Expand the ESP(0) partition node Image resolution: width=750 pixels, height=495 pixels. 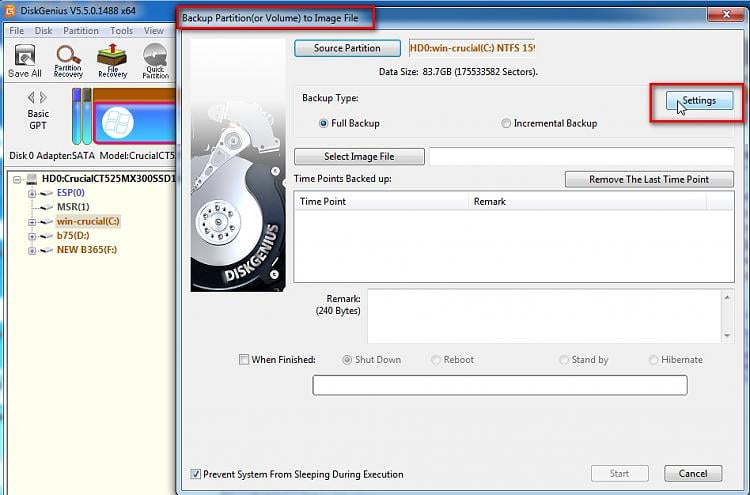[x=32, y=193]
